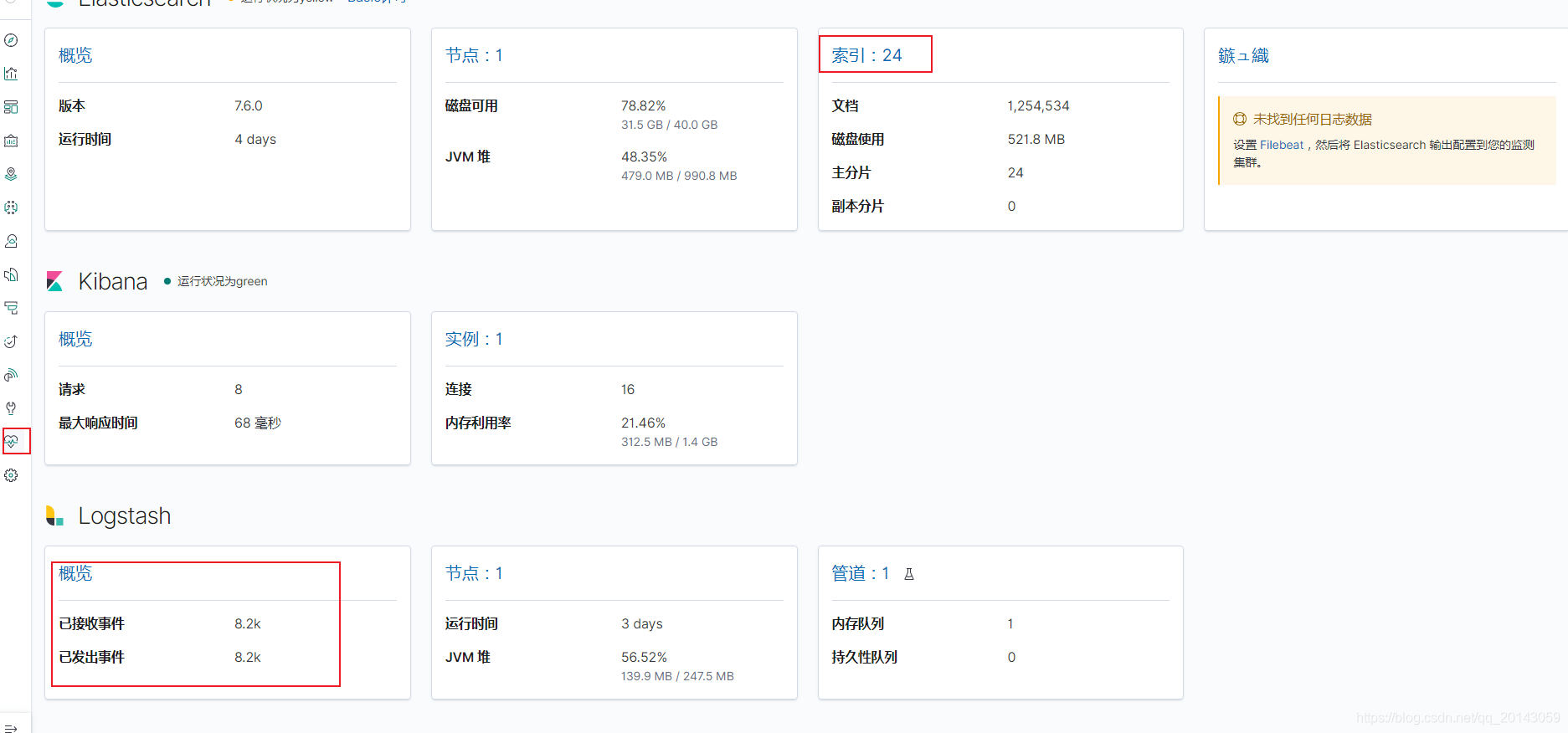The width and height of the screenshot is (1568, 733).
Task: Click the 运行状况为green status text
Action: (x=223, y=281)
